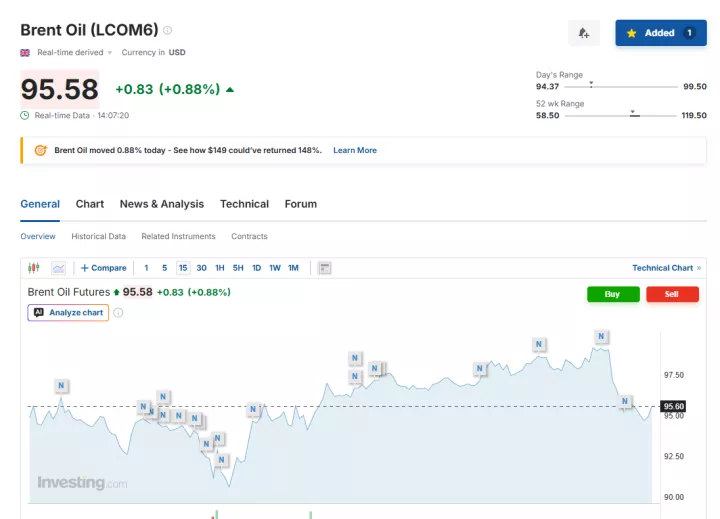Screen dimensions: 720x519
Task: Click the Learn More link
Action: pyautogui.click(x=355, y=150)
